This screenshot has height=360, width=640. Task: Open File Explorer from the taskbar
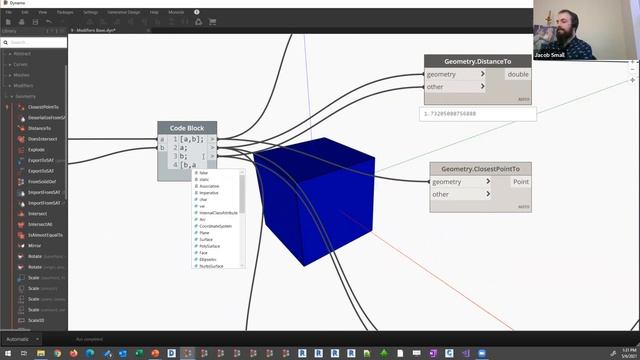pyautogui.click(x=41, y=353)
